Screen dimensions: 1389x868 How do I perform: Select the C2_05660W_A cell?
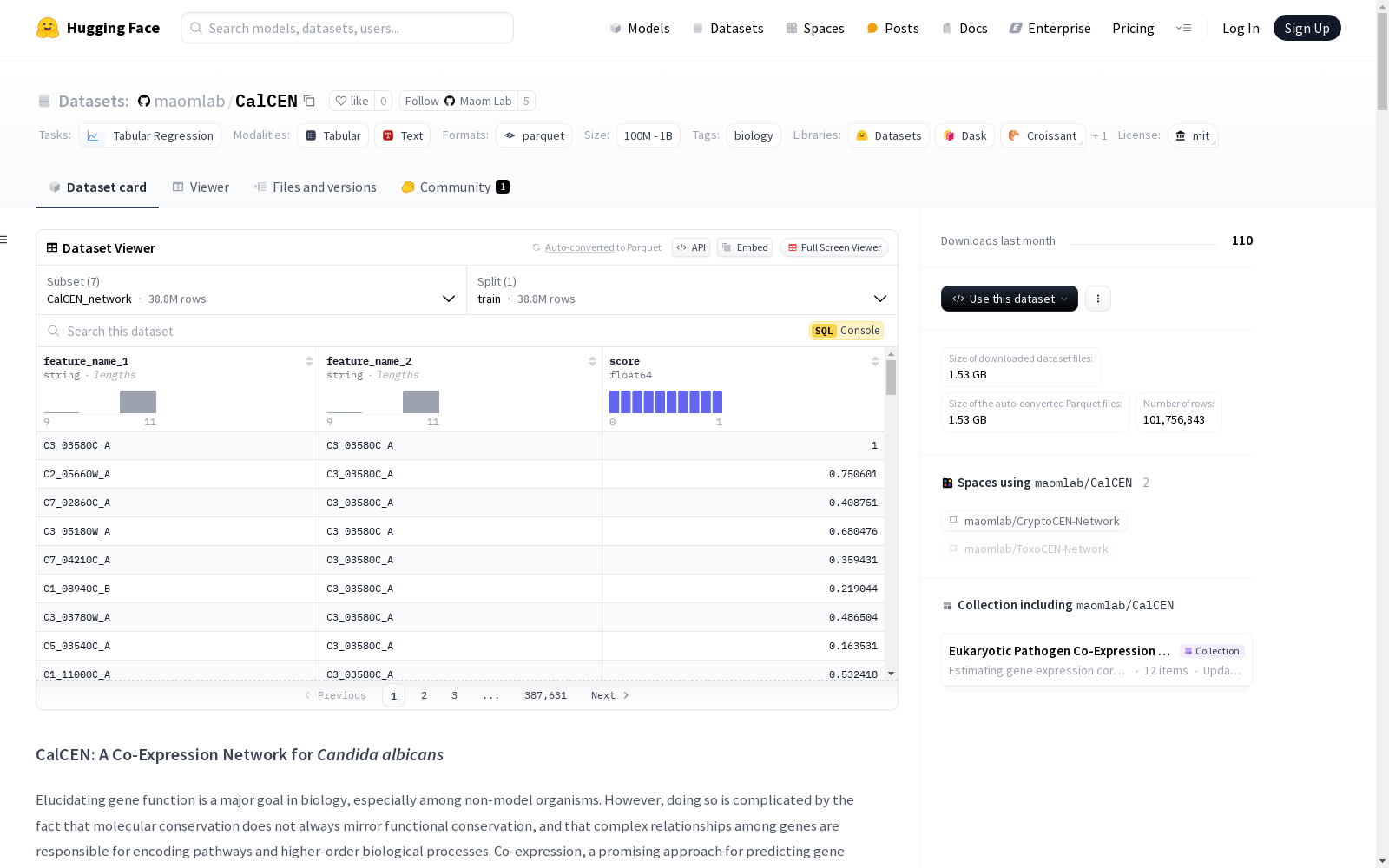[x=177, y=474]
